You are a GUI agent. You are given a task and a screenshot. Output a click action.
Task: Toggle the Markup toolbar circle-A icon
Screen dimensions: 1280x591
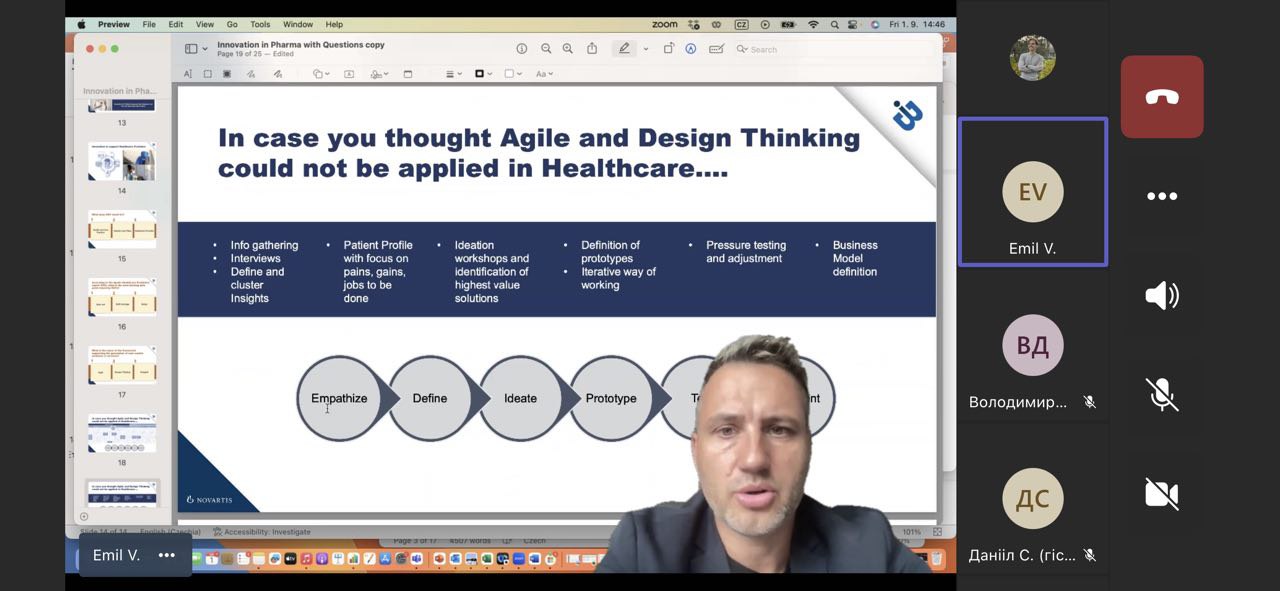tap(691, 49)
